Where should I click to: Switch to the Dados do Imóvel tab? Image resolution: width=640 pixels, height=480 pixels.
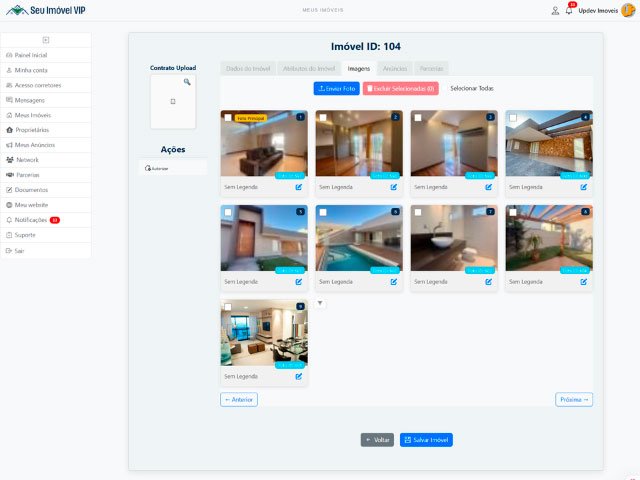(247, 68)
